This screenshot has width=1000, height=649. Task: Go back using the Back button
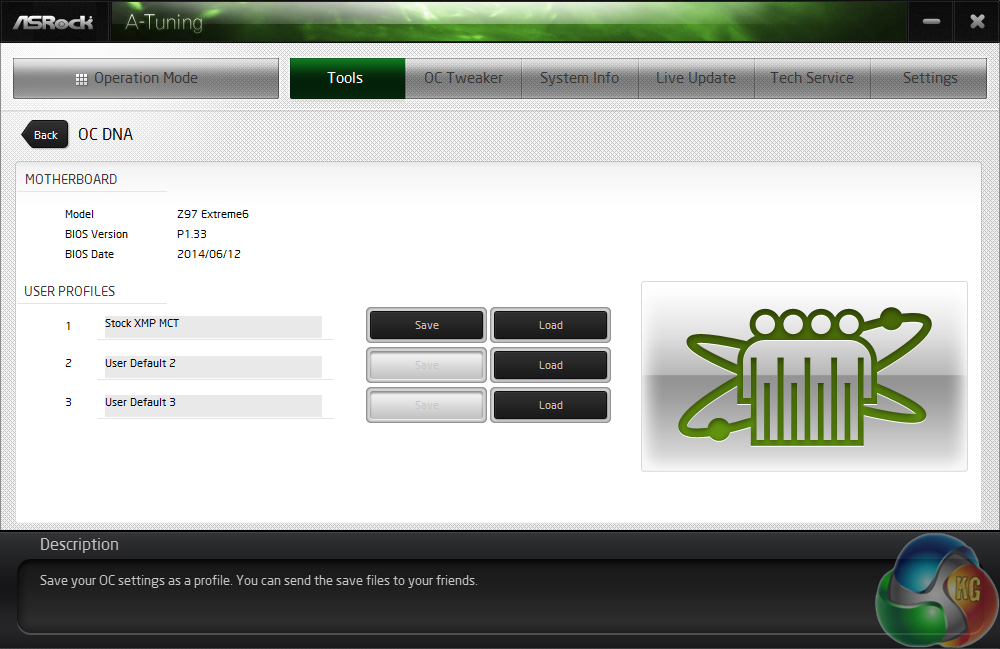point(45,135)
